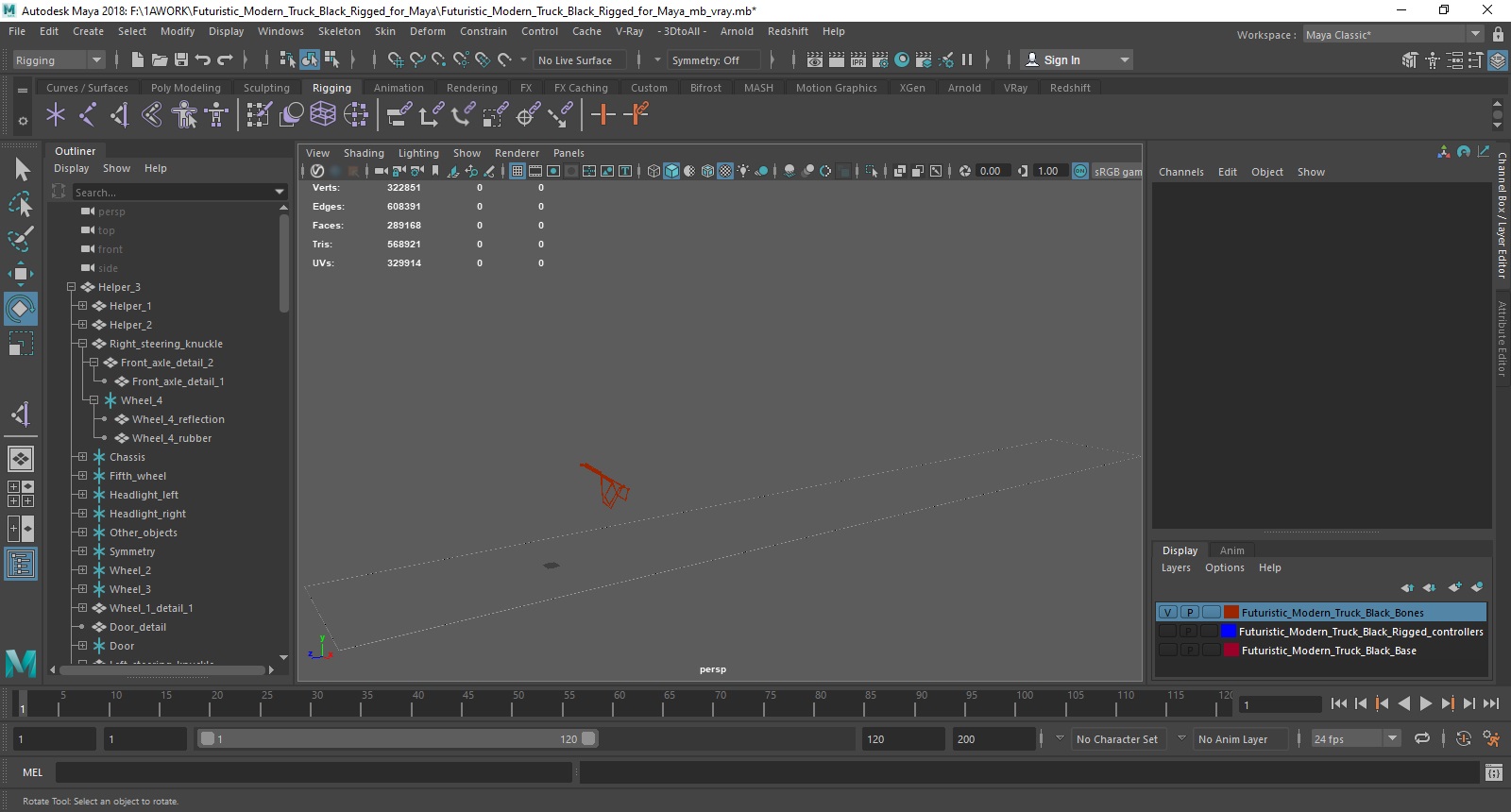The image size is (1511, 812).
Task: Toggle the viewport grid display icon
Action: pyautogui.click(x=518, y=171)
